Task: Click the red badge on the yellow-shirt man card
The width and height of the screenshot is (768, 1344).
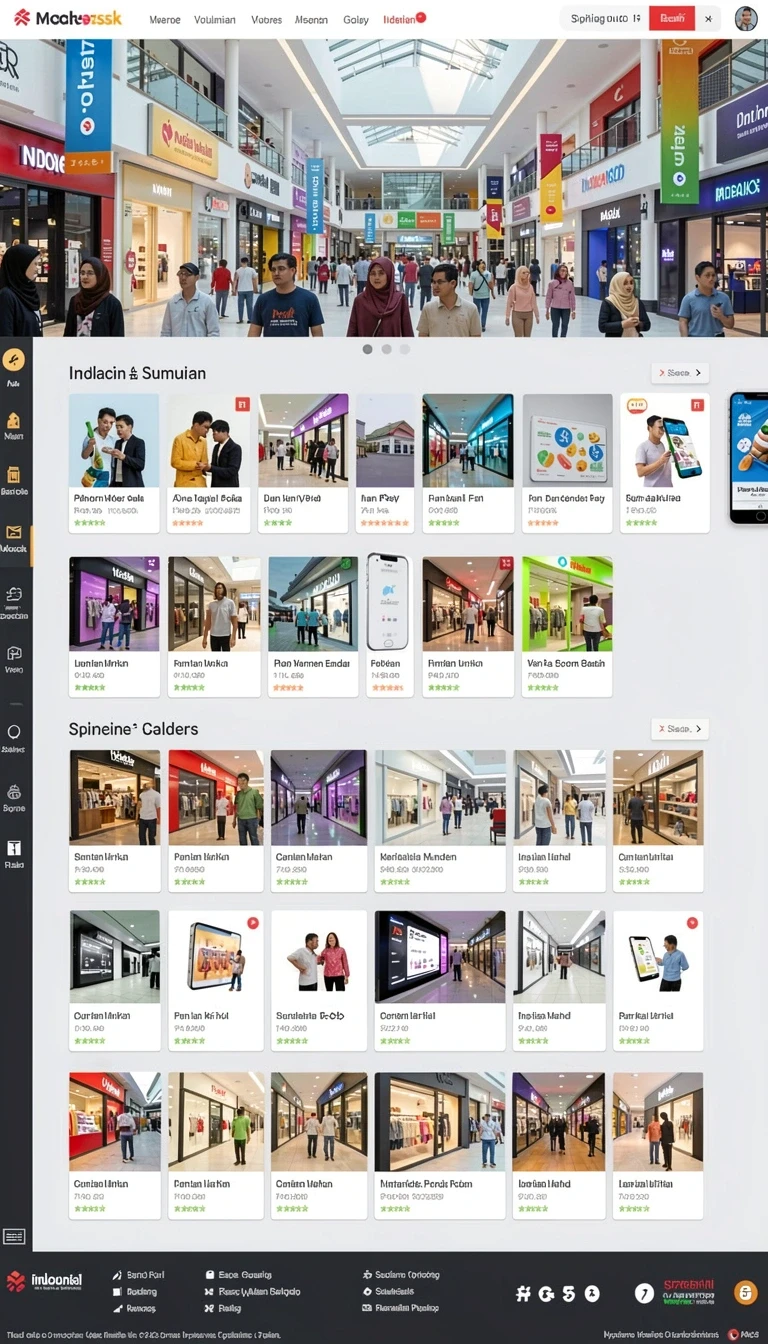Action: [x=241, y=404]
